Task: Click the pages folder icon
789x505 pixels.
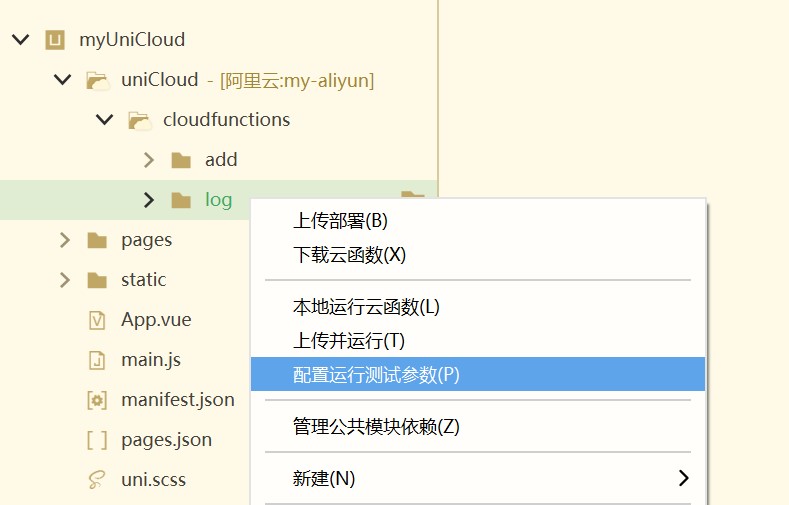Action: click(x=97, y=240)
